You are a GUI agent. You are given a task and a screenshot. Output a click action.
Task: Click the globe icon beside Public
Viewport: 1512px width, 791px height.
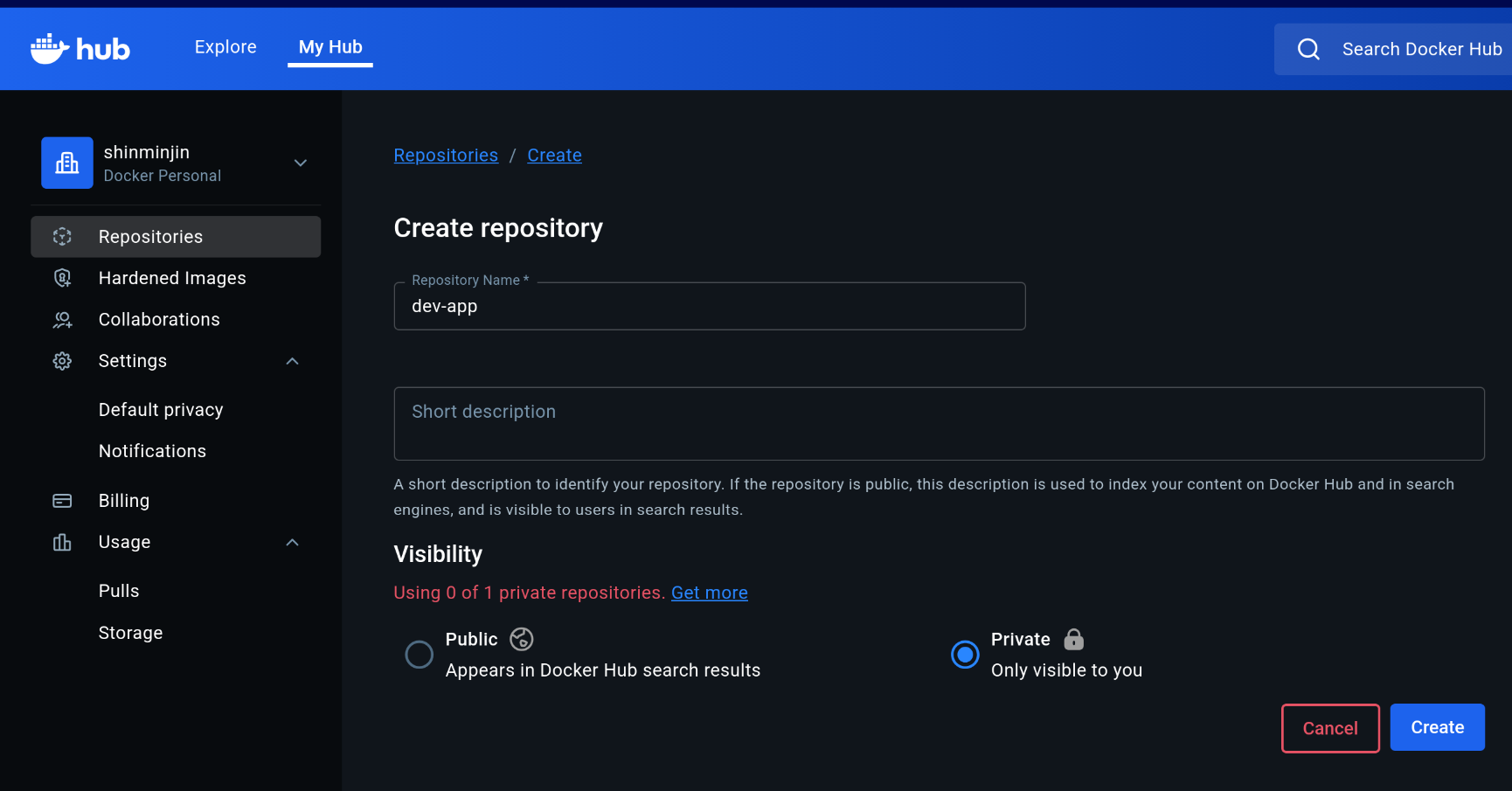pos(522,639)
